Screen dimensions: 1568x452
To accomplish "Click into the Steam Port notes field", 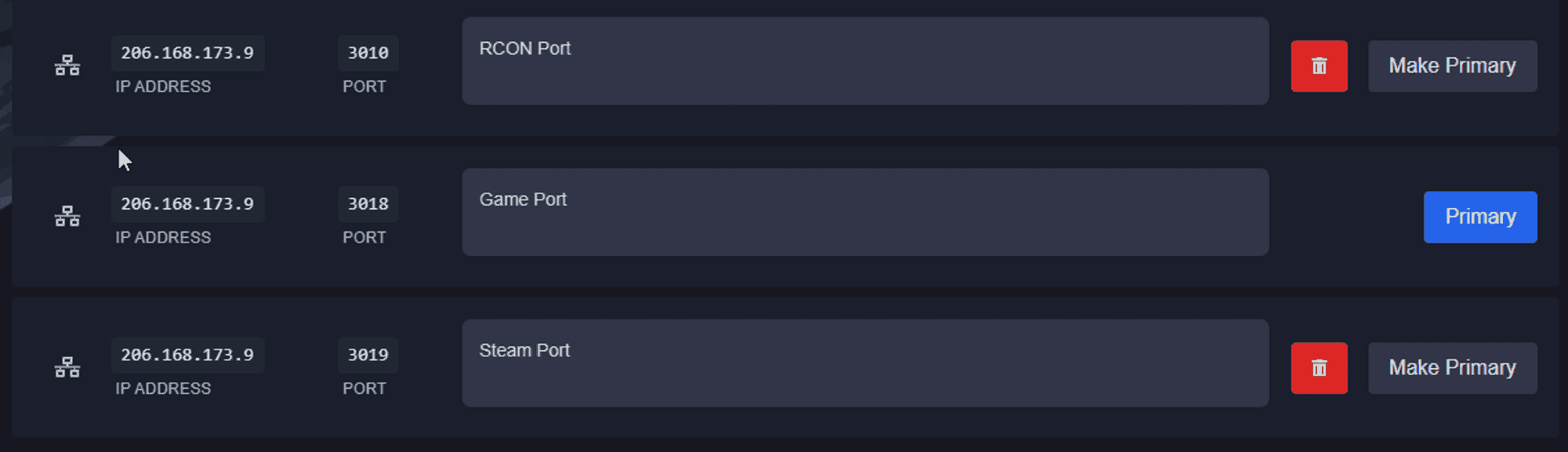I will (x=865, y=363).
